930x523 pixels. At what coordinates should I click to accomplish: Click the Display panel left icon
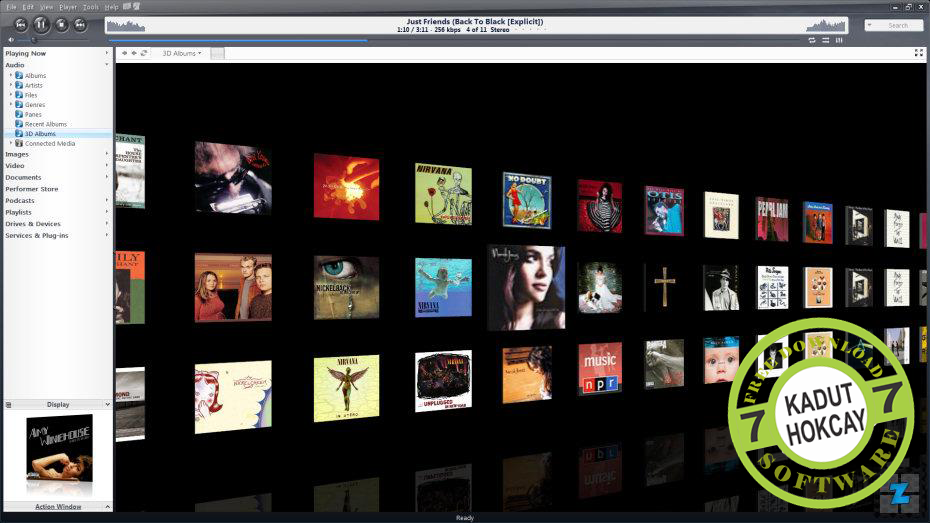click(x=9, y=404)
